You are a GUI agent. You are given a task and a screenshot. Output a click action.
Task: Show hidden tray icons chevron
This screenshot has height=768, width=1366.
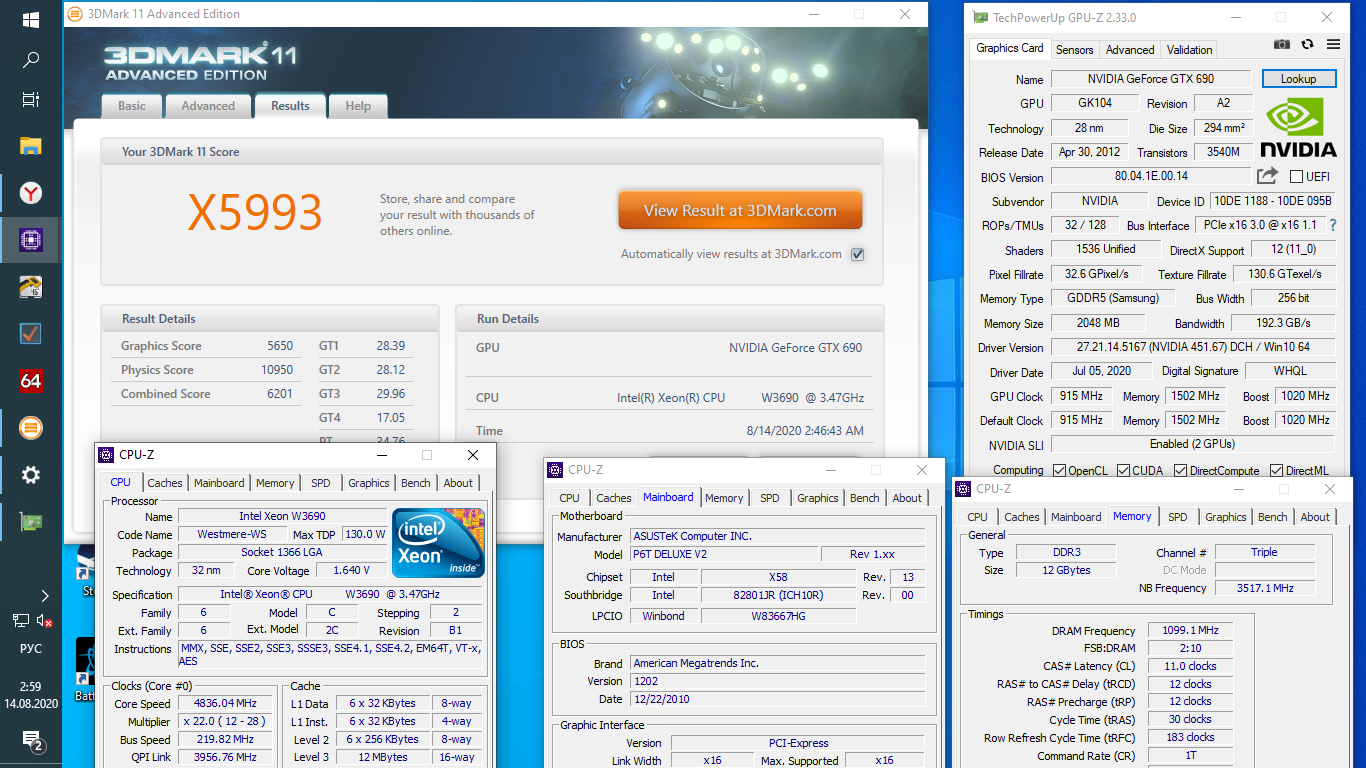coord(44,596)
